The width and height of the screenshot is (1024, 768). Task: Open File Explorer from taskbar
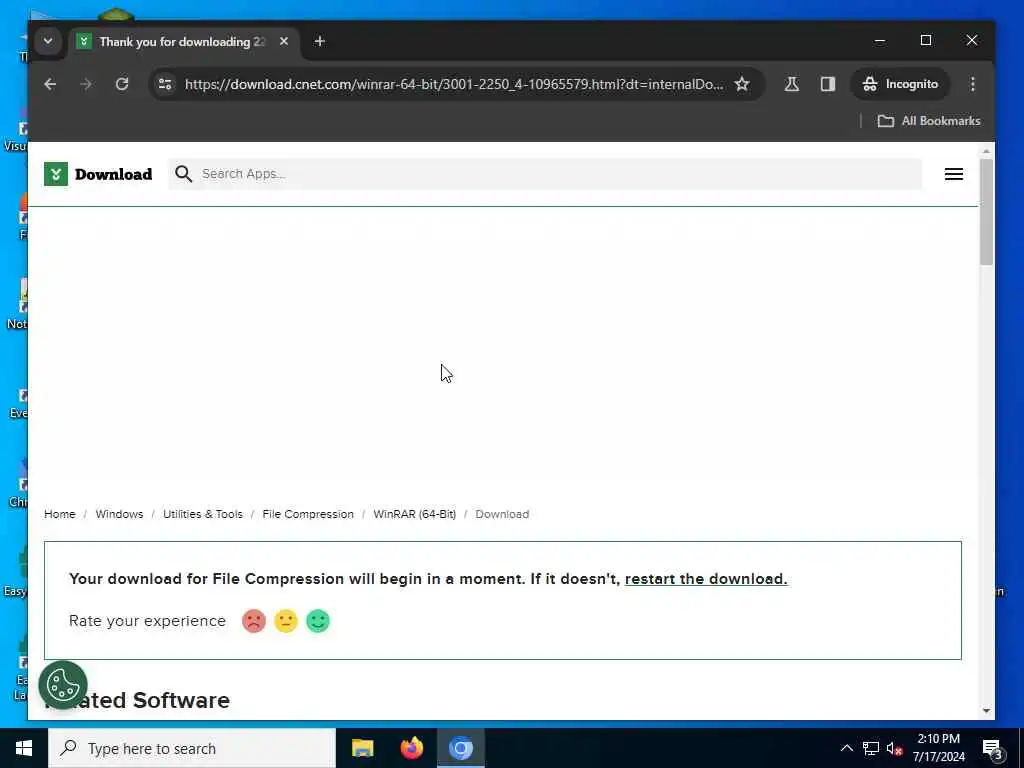tap(362, 748)
